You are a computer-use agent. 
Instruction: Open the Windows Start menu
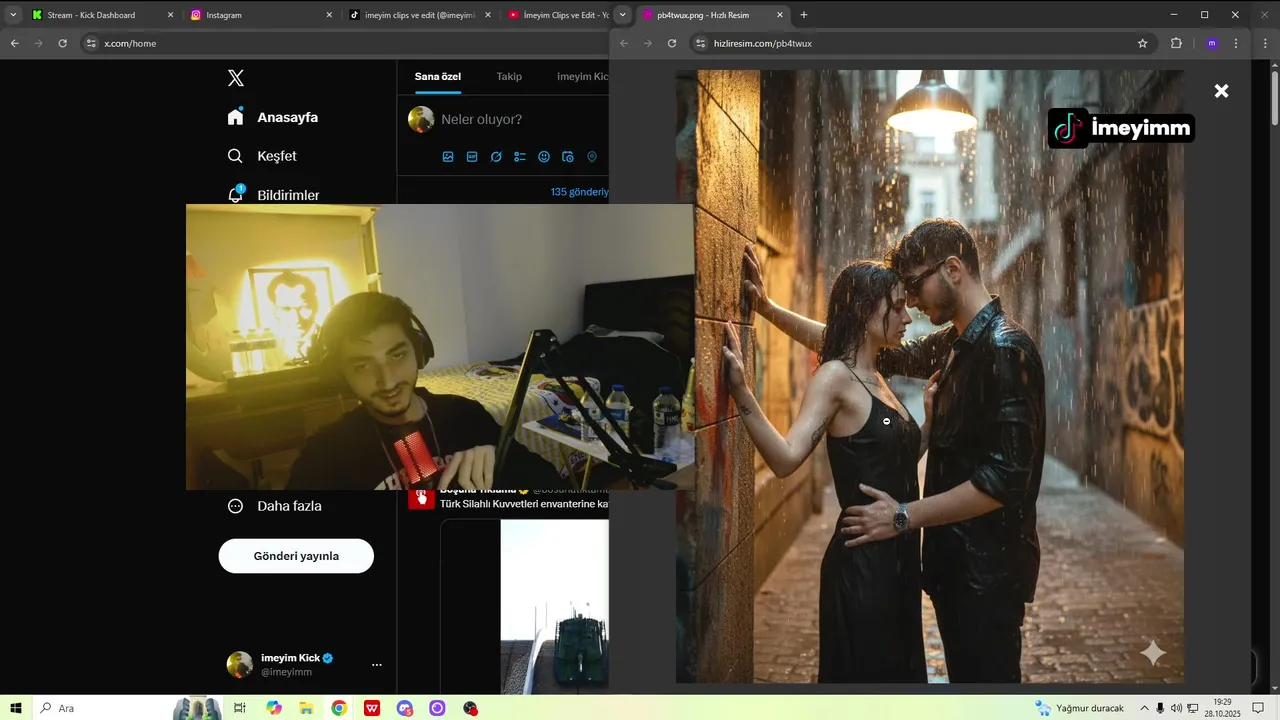coord(16,708)
